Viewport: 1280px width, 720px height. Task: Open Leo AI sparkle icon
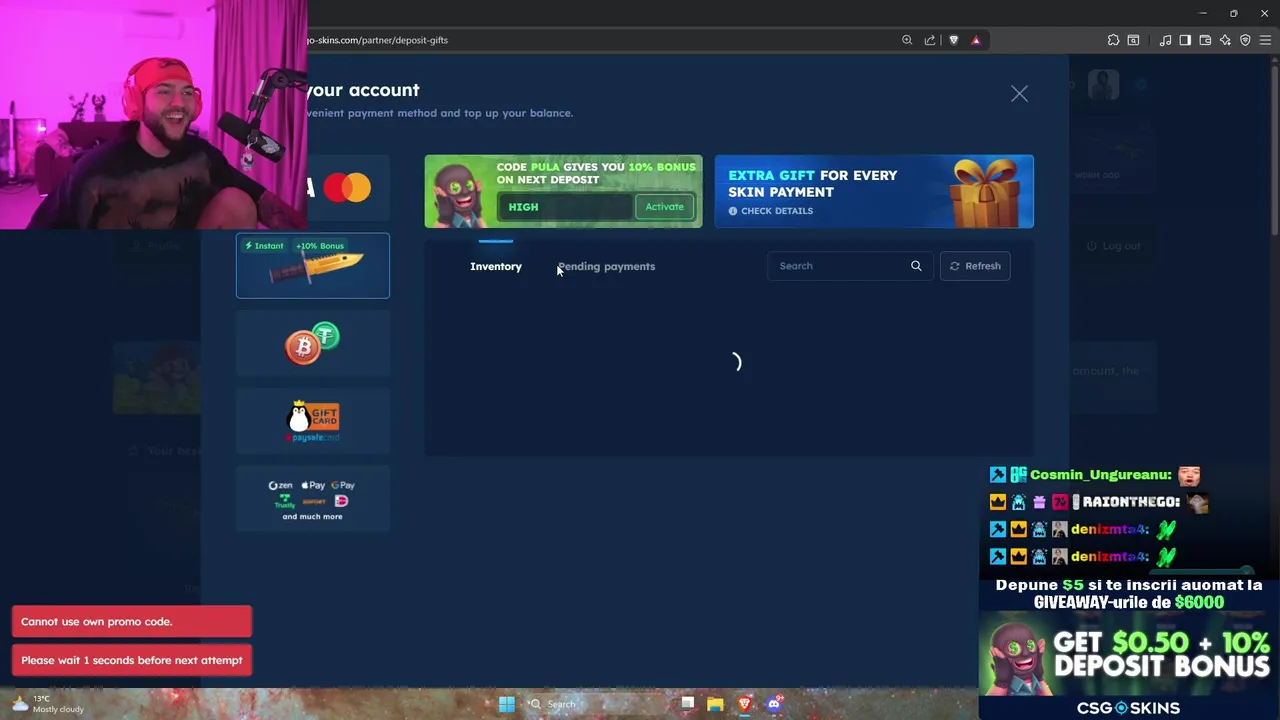tap(1225, 40)
